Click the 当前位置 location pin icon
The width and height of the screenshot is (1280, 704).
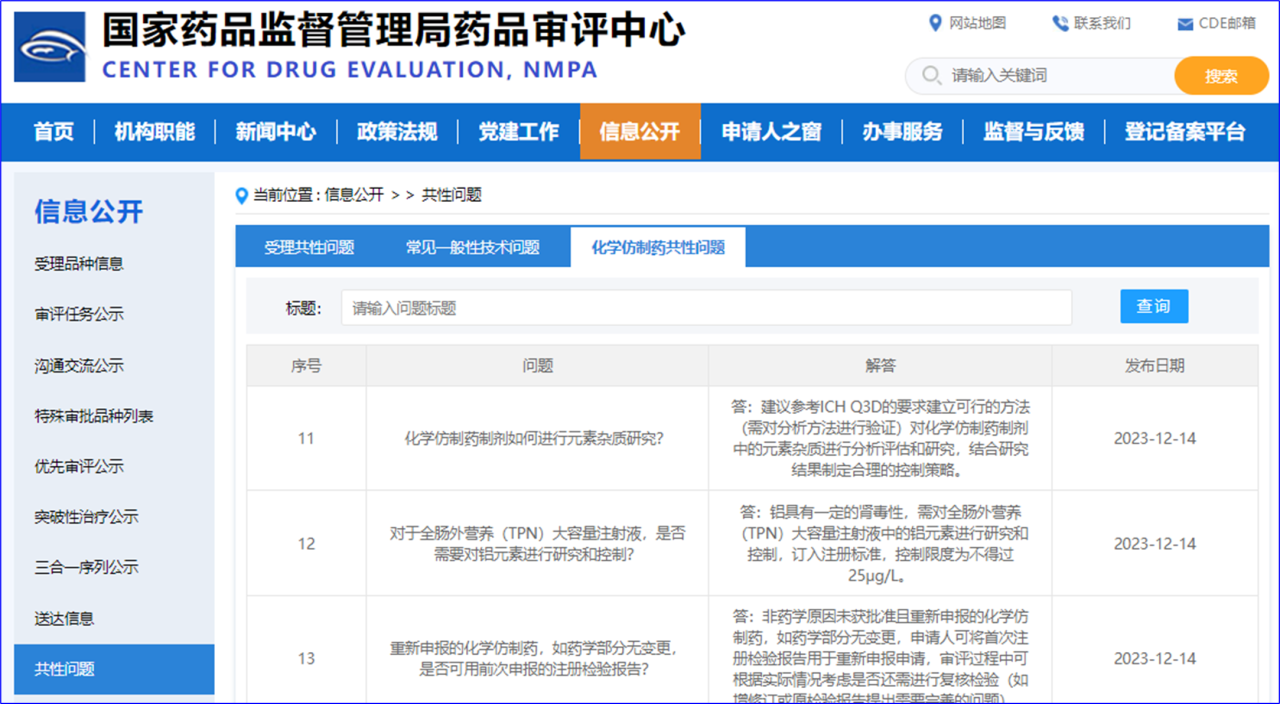click(x=241, y=196)
